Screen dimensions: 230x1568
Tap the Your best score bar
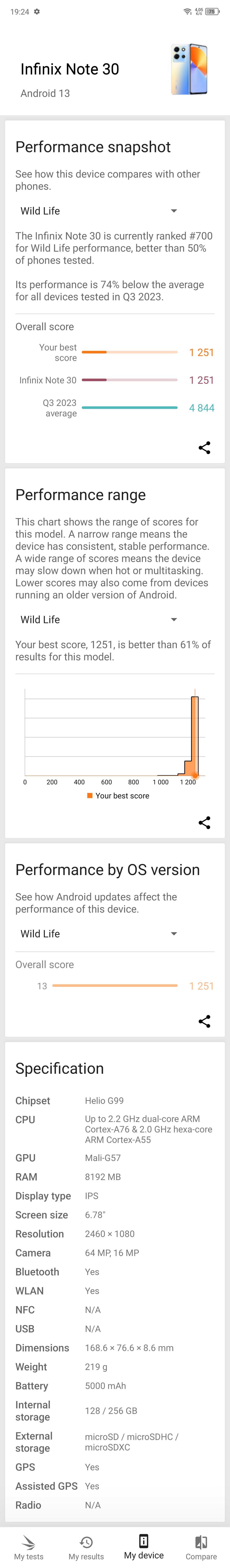pos(129,352)
